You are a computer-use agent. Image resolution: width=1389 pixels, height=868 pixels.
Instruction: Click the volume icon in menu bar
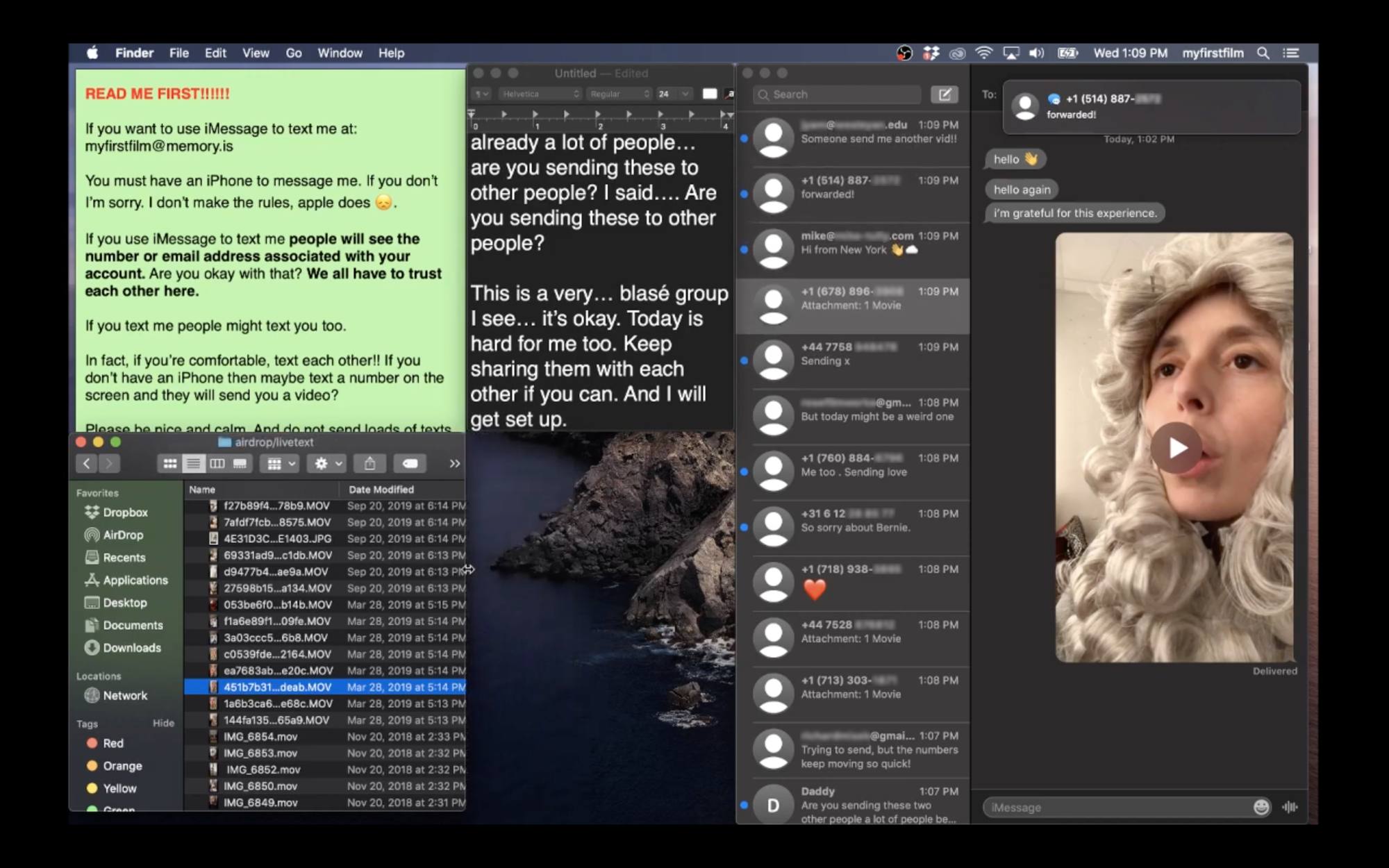point(1036,53)
